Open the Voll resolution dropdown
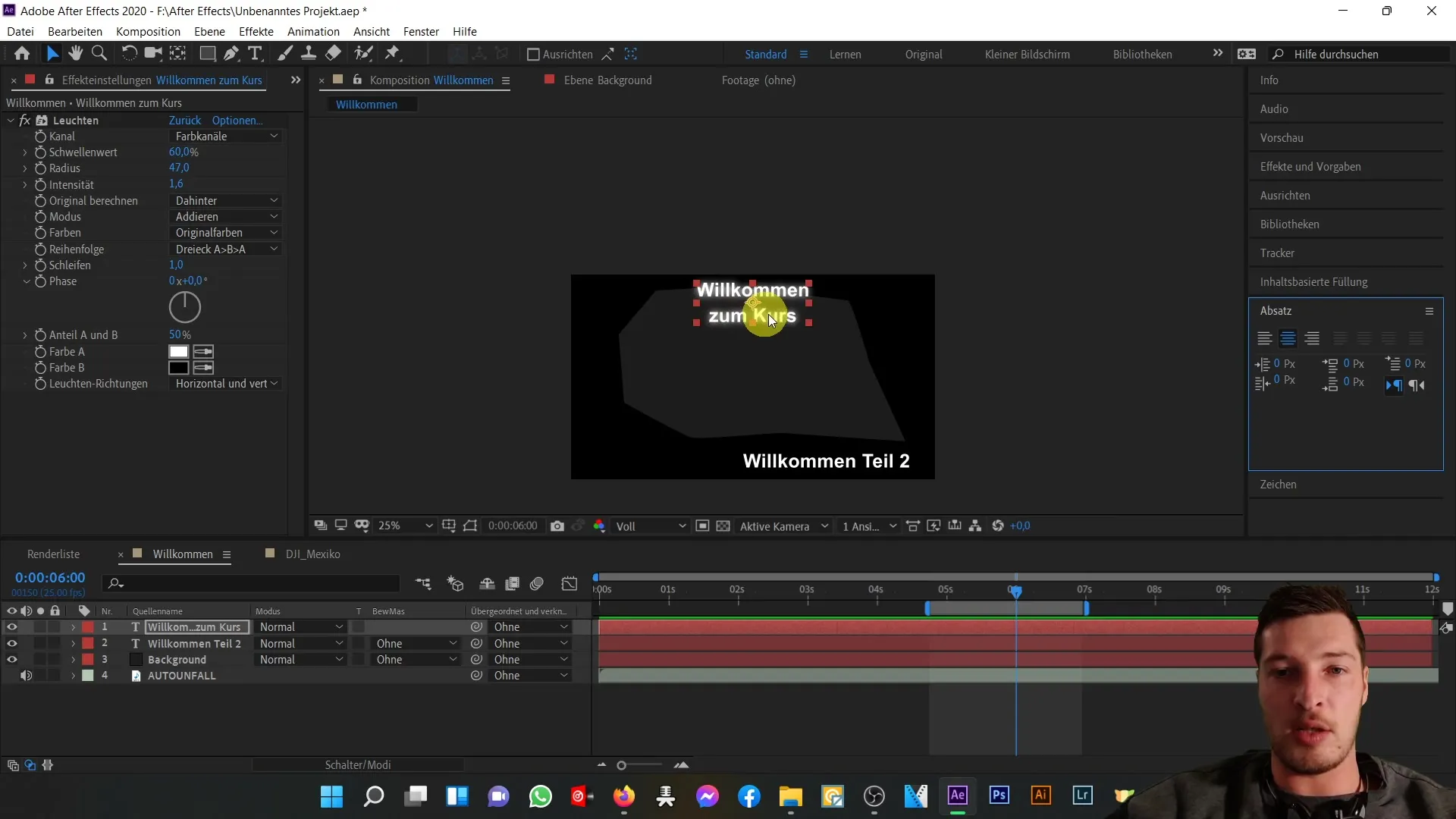 coord(651,526)
